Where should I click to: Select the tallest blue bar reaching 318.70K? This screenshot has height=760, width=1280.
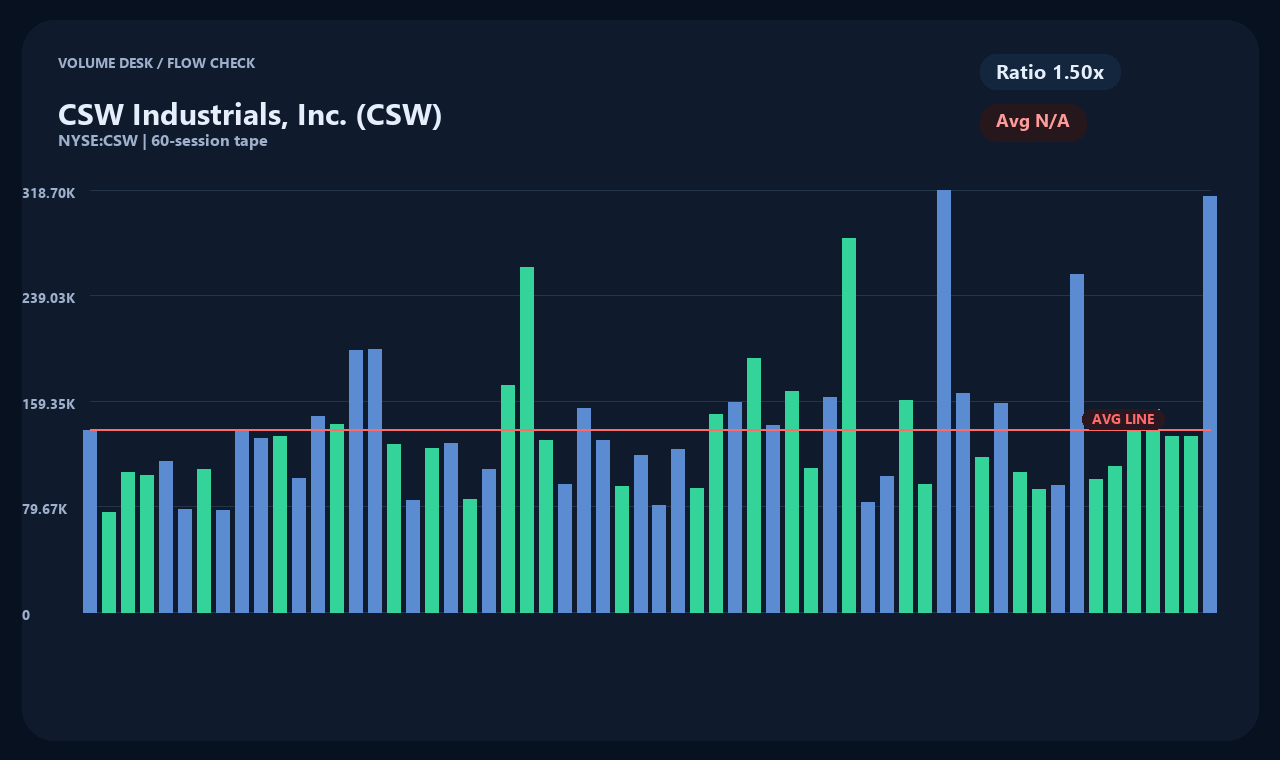(x=944, y=401)
